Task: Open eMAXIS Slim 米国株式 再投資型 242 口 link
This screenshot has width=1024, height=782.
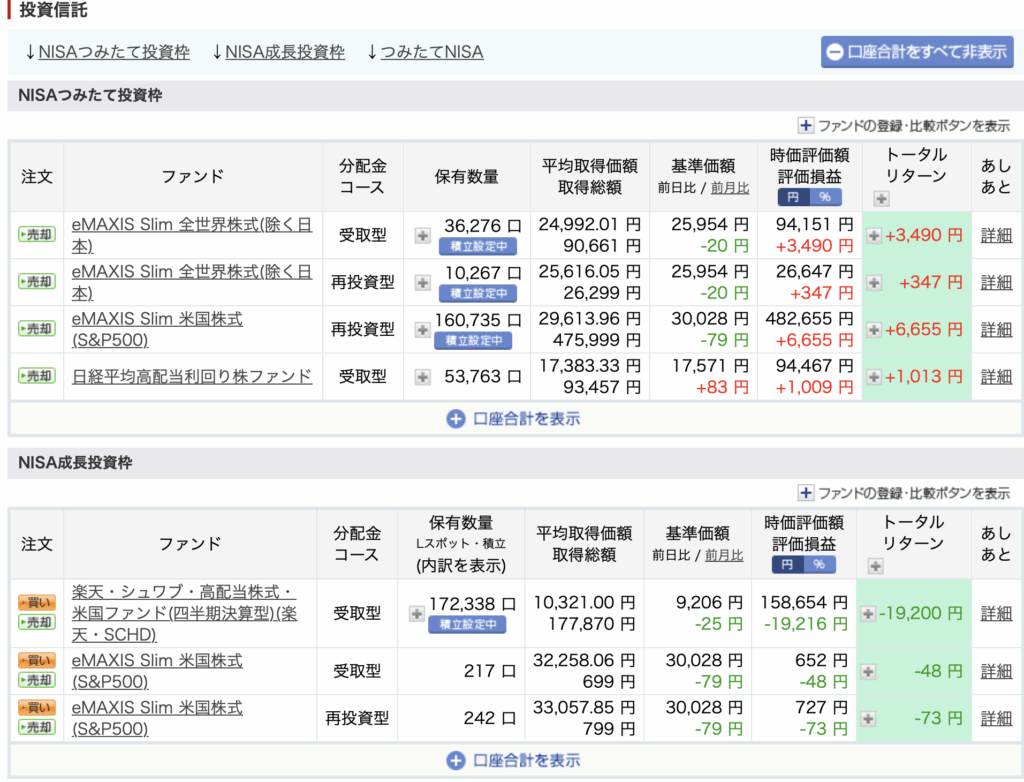Action: pos(157,718)
